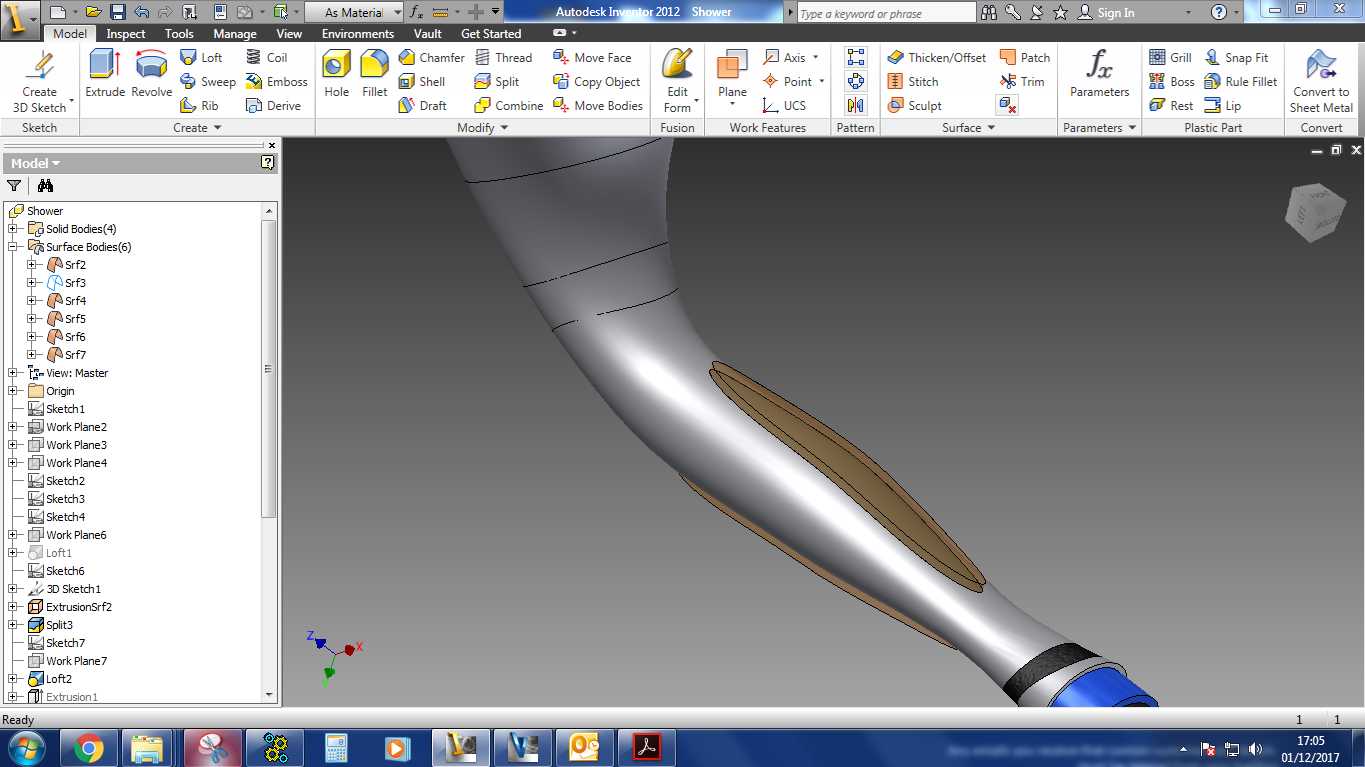Viewport: 1365px width, 767px height.
Task: Select Sketch6 in the browser tree
Action: pyautogui.click(x=65, y=571)
